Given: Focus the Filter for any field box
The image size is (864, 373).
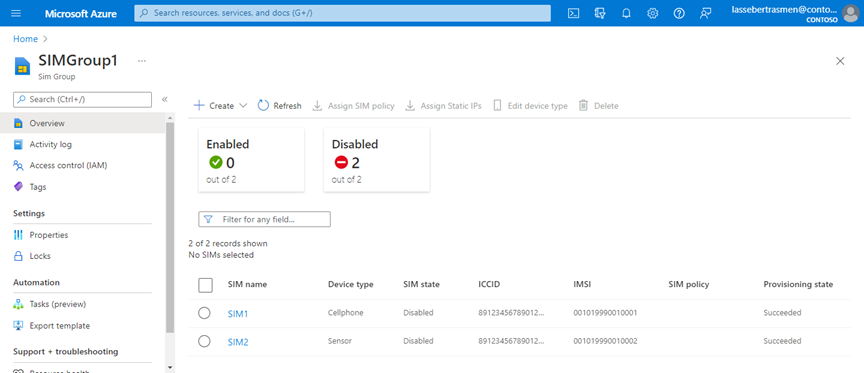Looking at the screenshot, I should click(264, 219).
